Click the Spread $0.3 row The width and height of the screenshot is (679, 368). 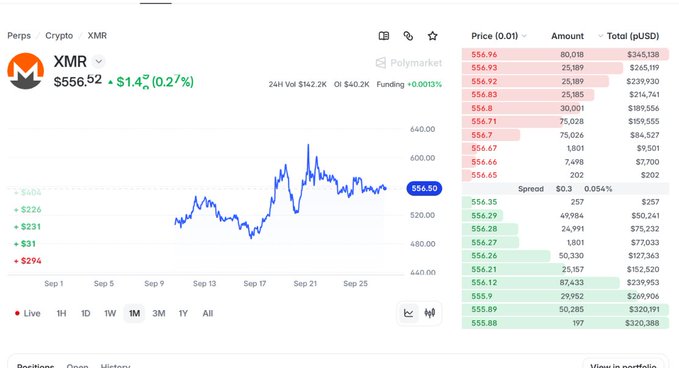[565, 189]
